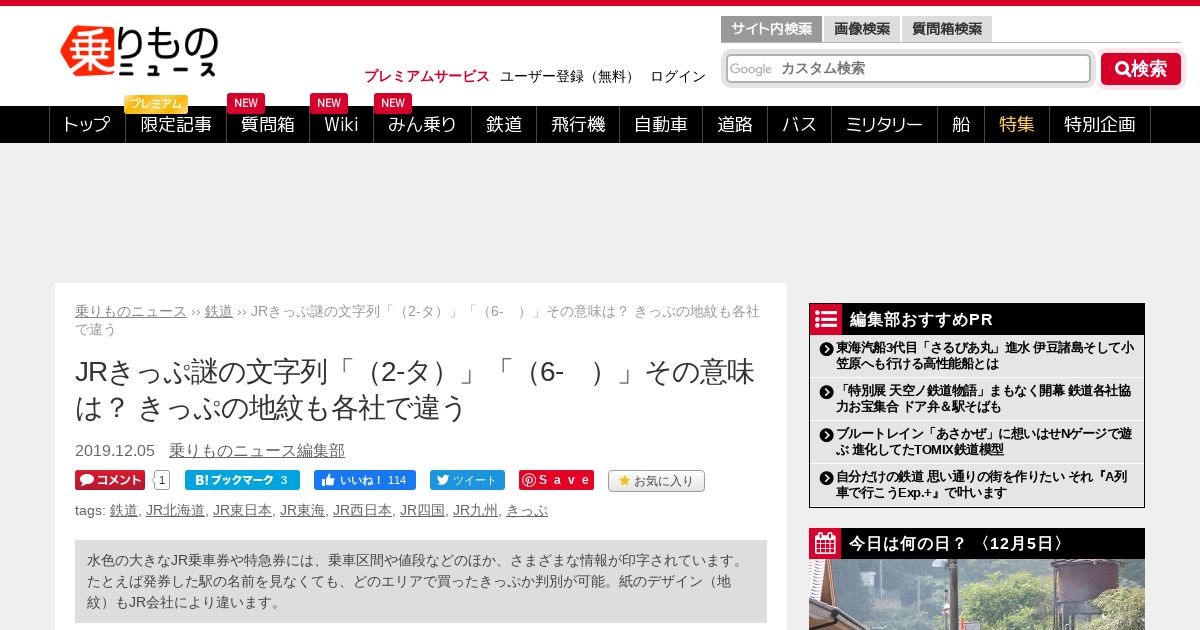Click the comment count bubble showing 1

tap(162, 480)
